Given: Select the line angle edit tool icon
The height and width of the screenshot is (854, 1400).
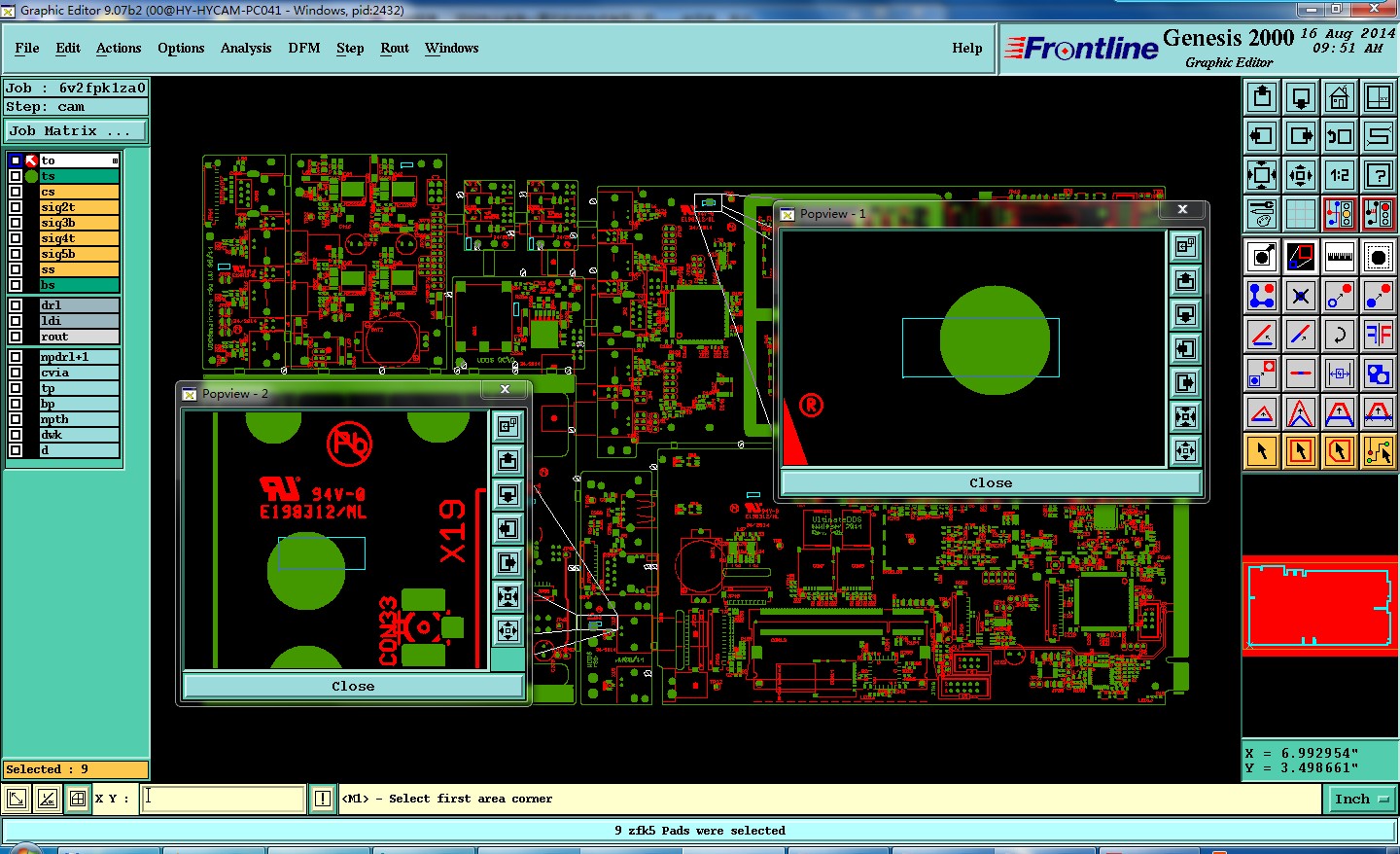Looking at the screenshot, I should coord(1262,335).
